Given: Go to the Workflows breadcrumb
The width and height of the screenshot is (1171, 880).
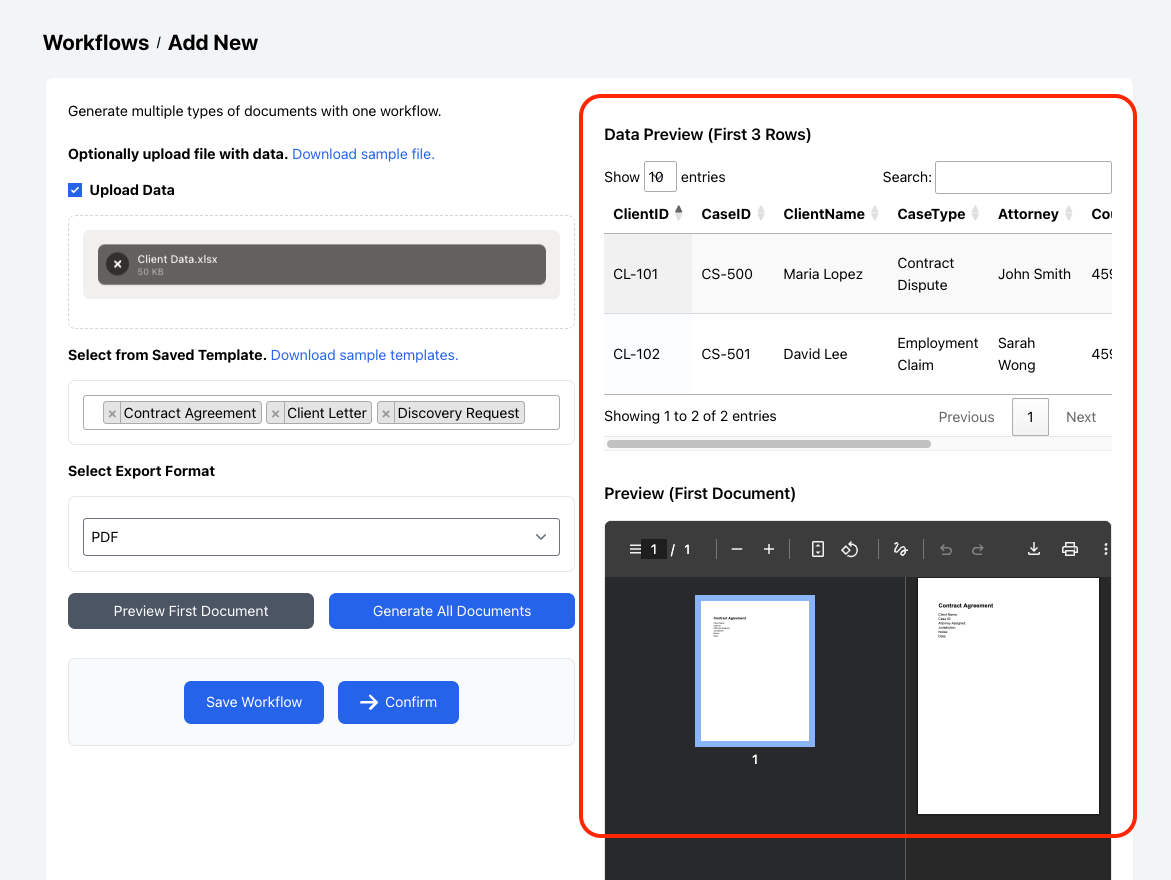Looking at the screenshot, I should pyautogui.click(x=96, y=43).
